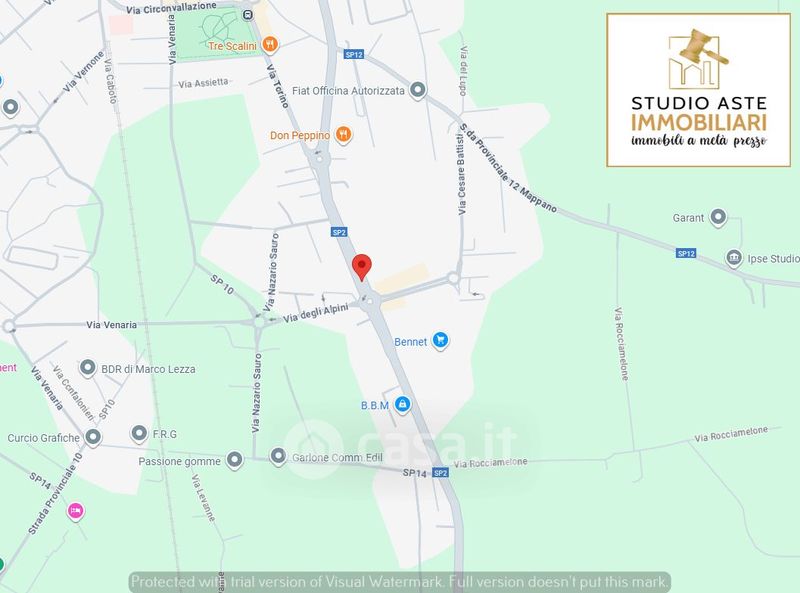Open the Garant place marker

pyautogui.click(x=718, y=217)
